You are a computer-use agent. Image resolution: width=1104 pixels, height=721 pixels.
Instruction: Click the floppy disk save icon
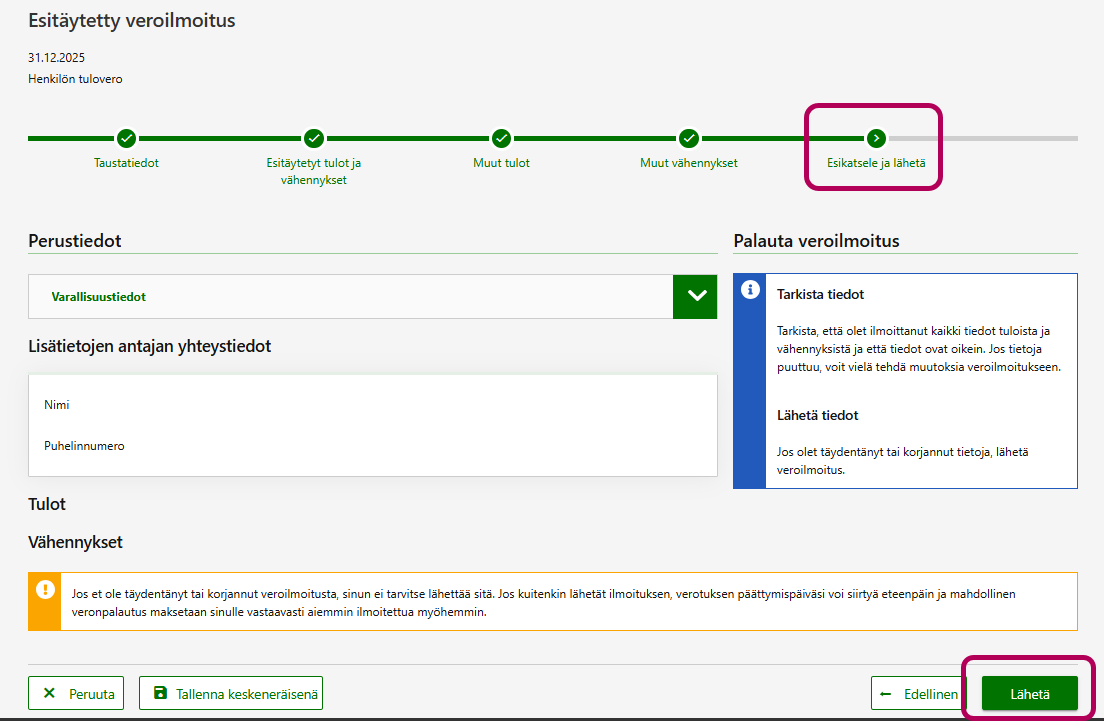tap(160, 692)
